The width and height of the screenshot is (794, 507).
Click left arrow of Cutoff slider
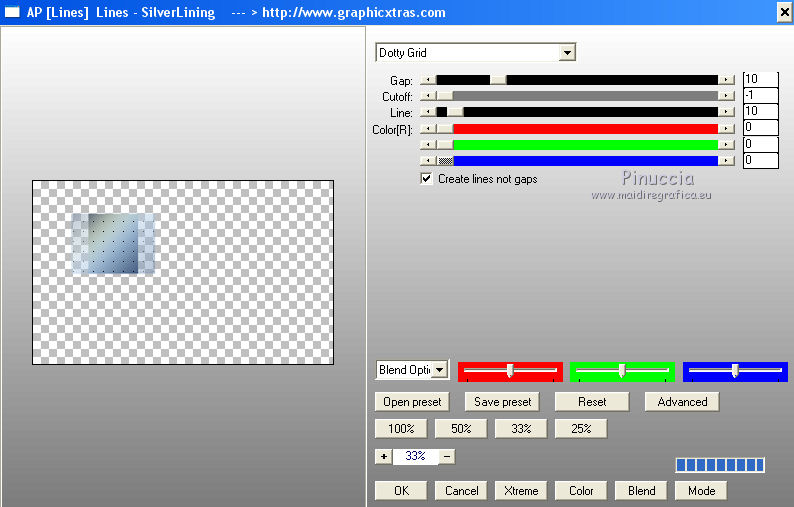[x=428, y=96]
